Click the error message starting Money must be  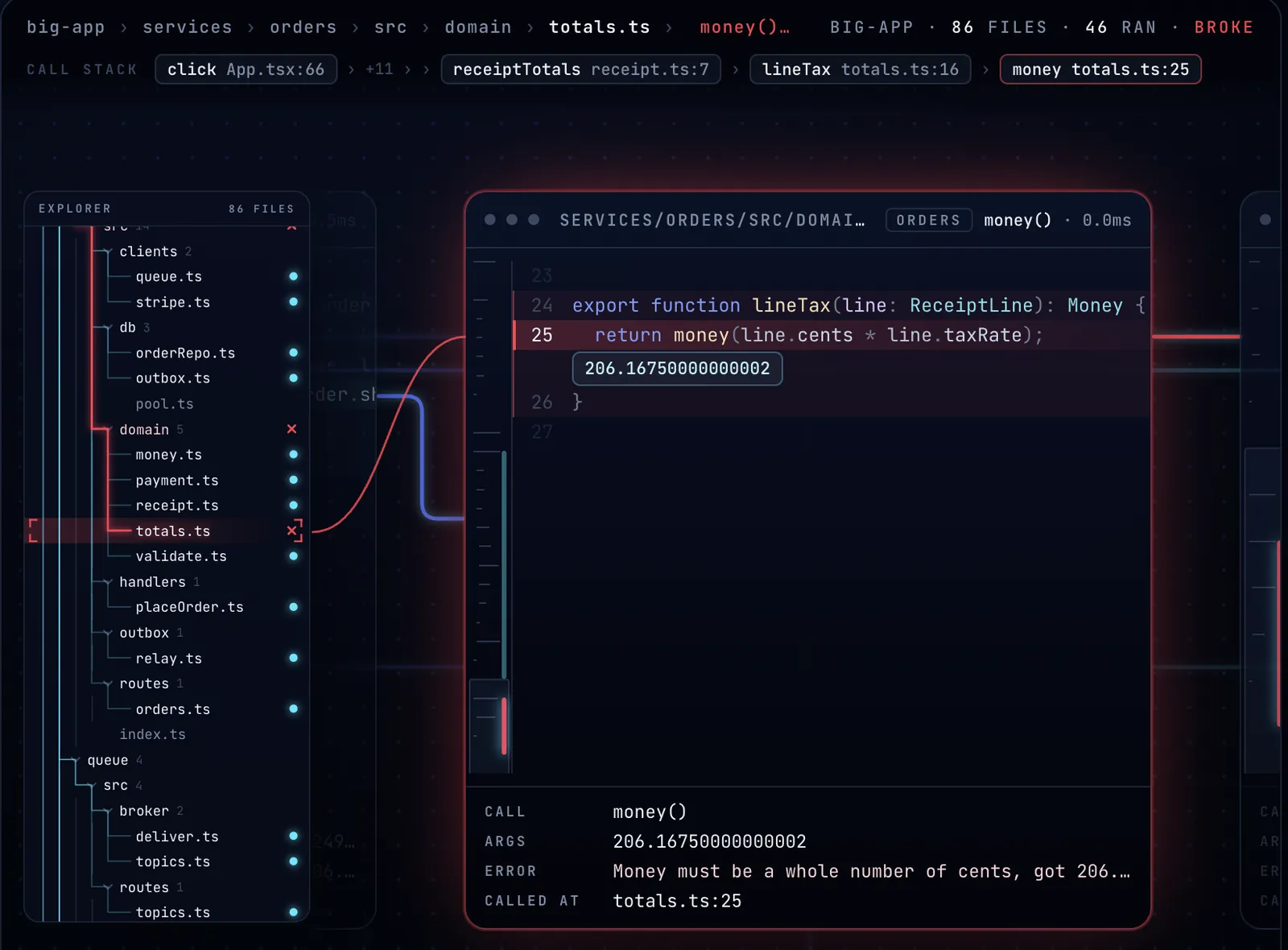[871, 871]
